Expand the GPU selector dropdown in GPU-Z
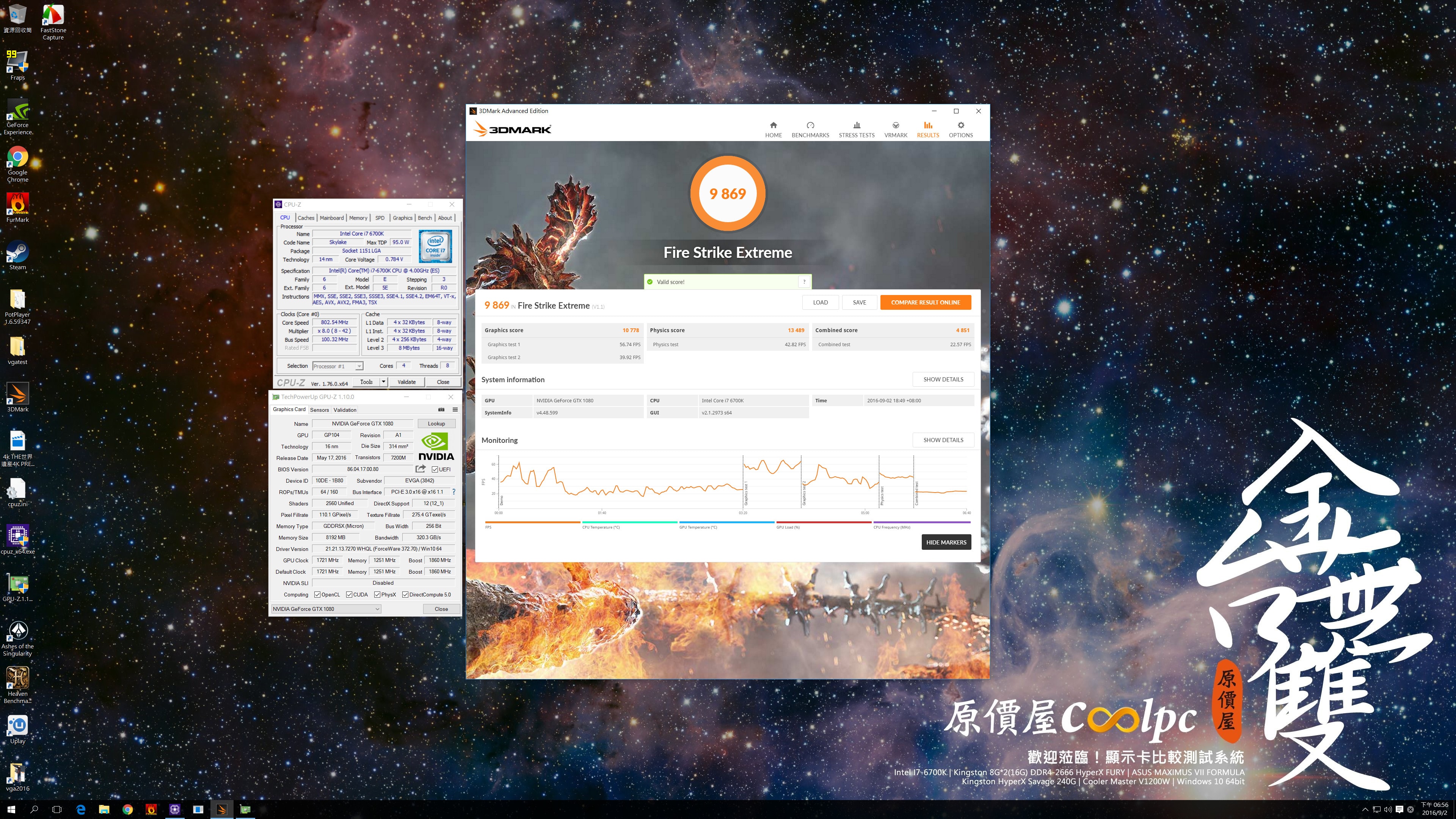This screenshot has width=1456, height=819. pyautogui.click(x=326, y=609)
